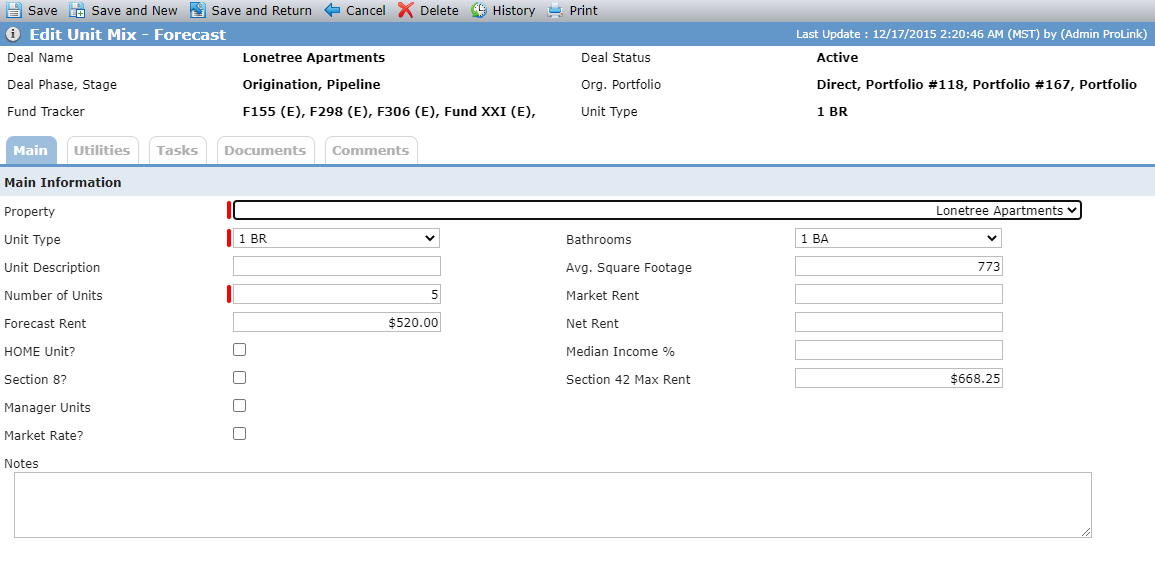Expand the Unit Type dropdown
1155x569 pixels.
coord(337,239)
